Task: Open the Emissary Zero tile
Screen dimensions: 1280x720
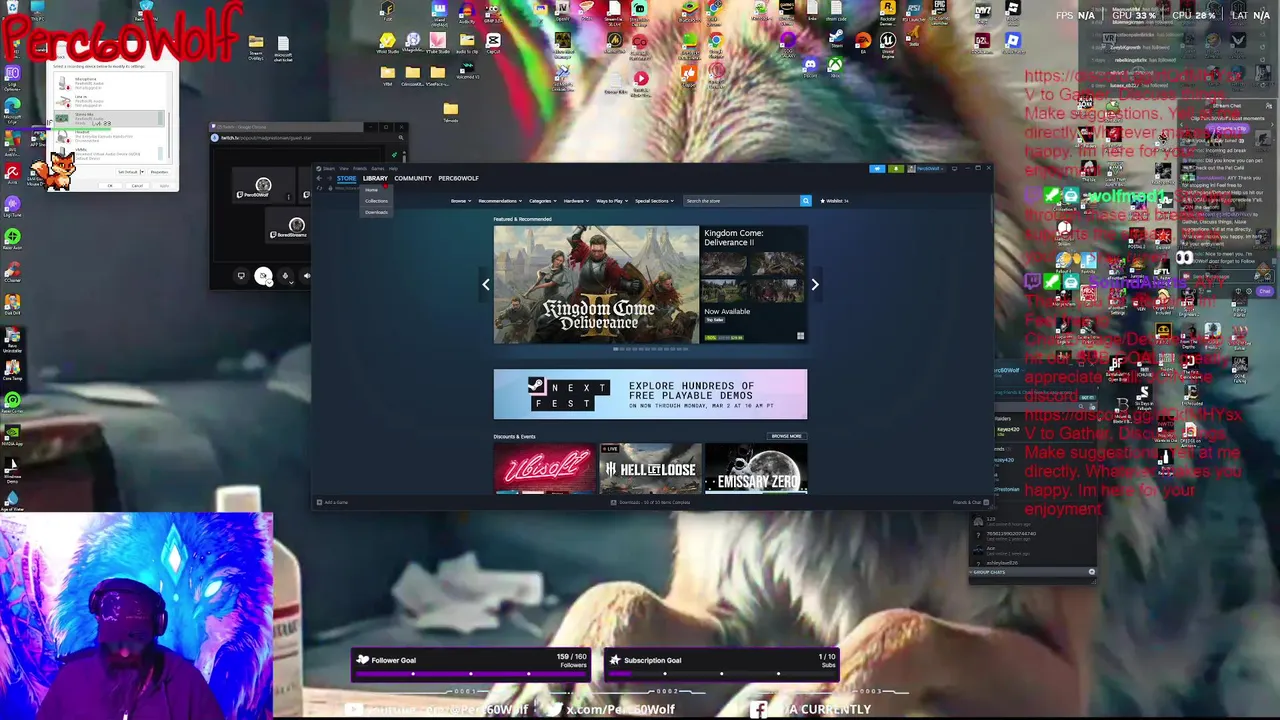Action: pos(756,469)
